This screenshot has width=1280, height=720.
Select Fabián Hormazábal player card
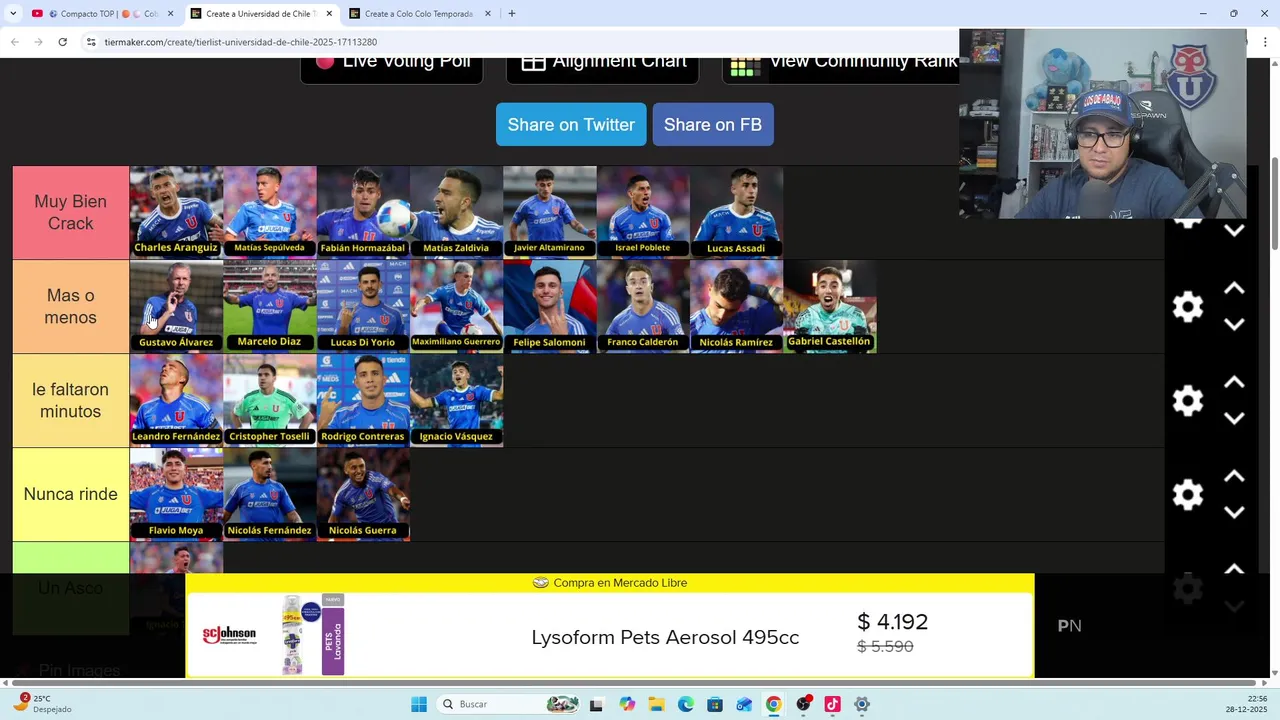click(x=363, y=212)
